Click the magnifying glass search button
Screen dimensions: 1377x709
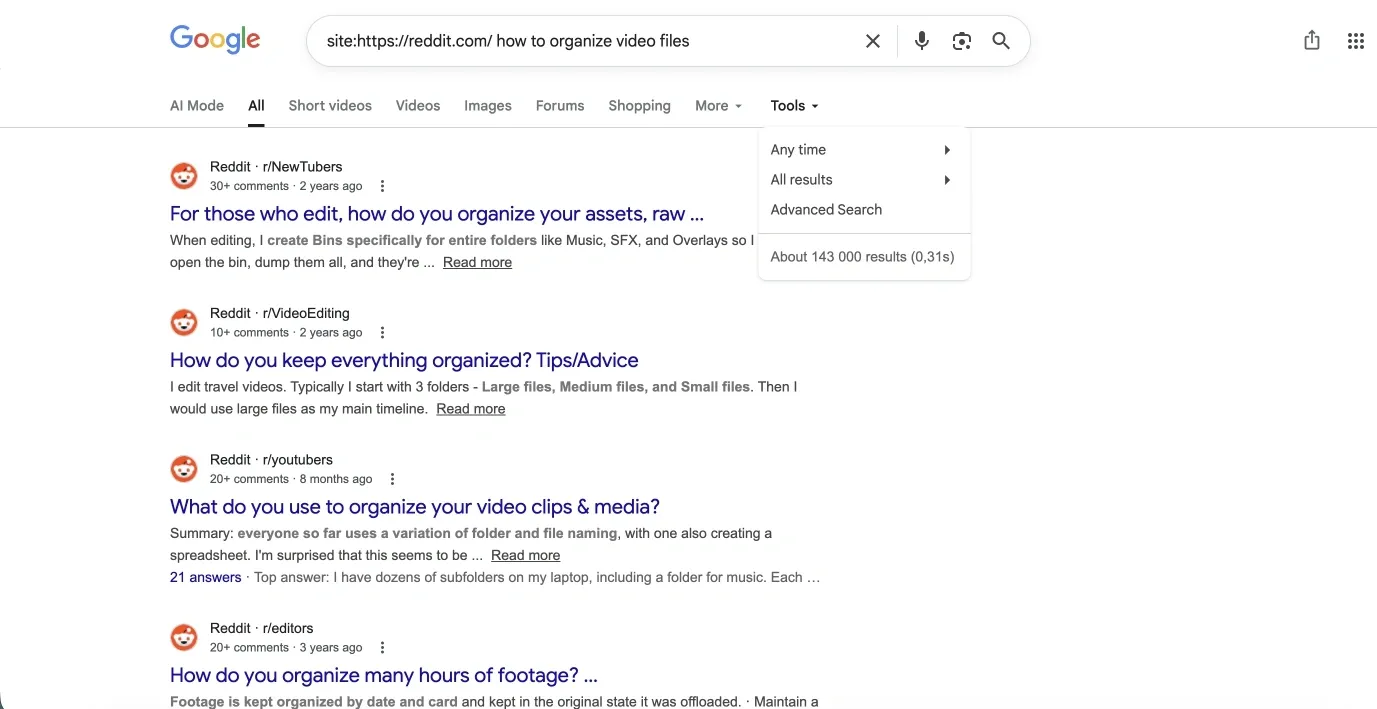coord(1001,41)
